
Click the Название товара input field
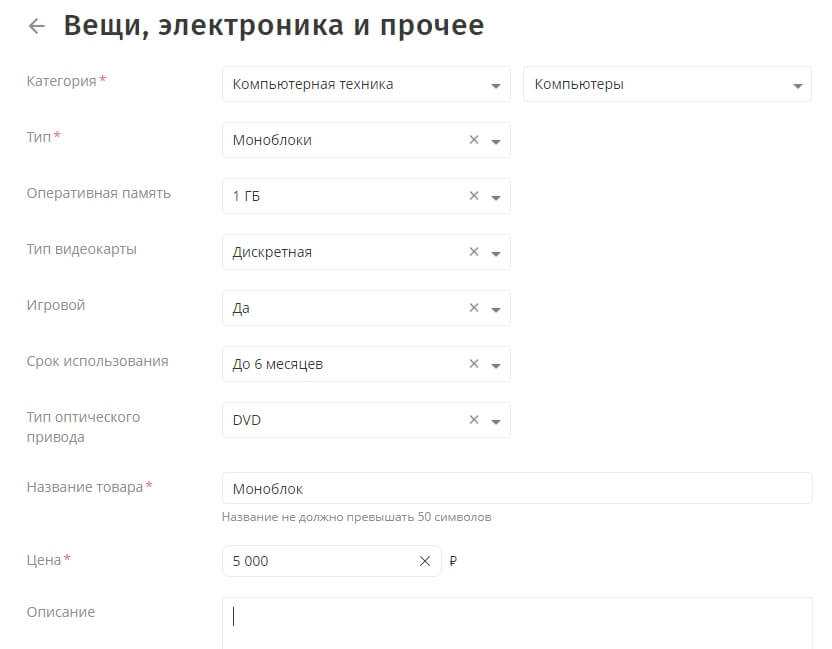pos(516,489)
